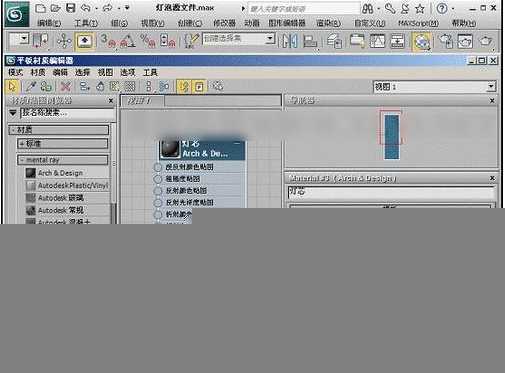Toggle Keyboard Shortcut Override button
Viewport: 505px width, 373px height.
click(x=85, y=41)
